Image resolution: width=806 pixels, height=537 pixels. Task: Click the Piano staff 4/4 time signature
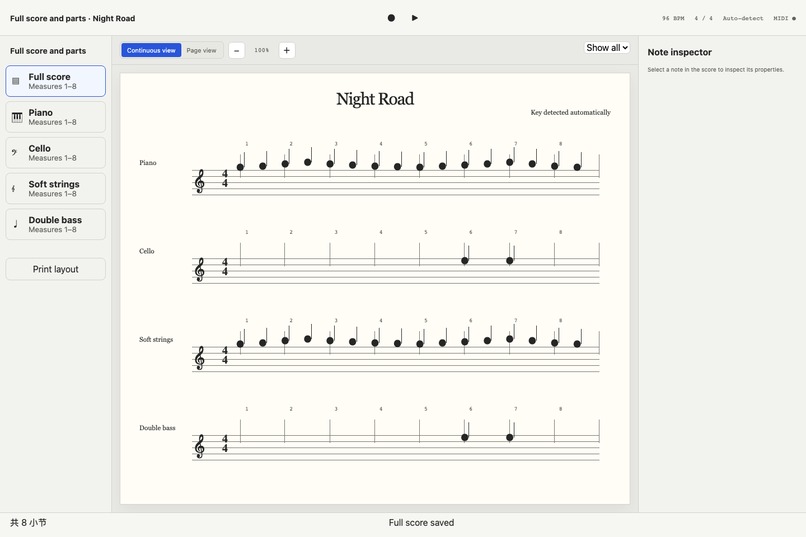pos(225,179)
